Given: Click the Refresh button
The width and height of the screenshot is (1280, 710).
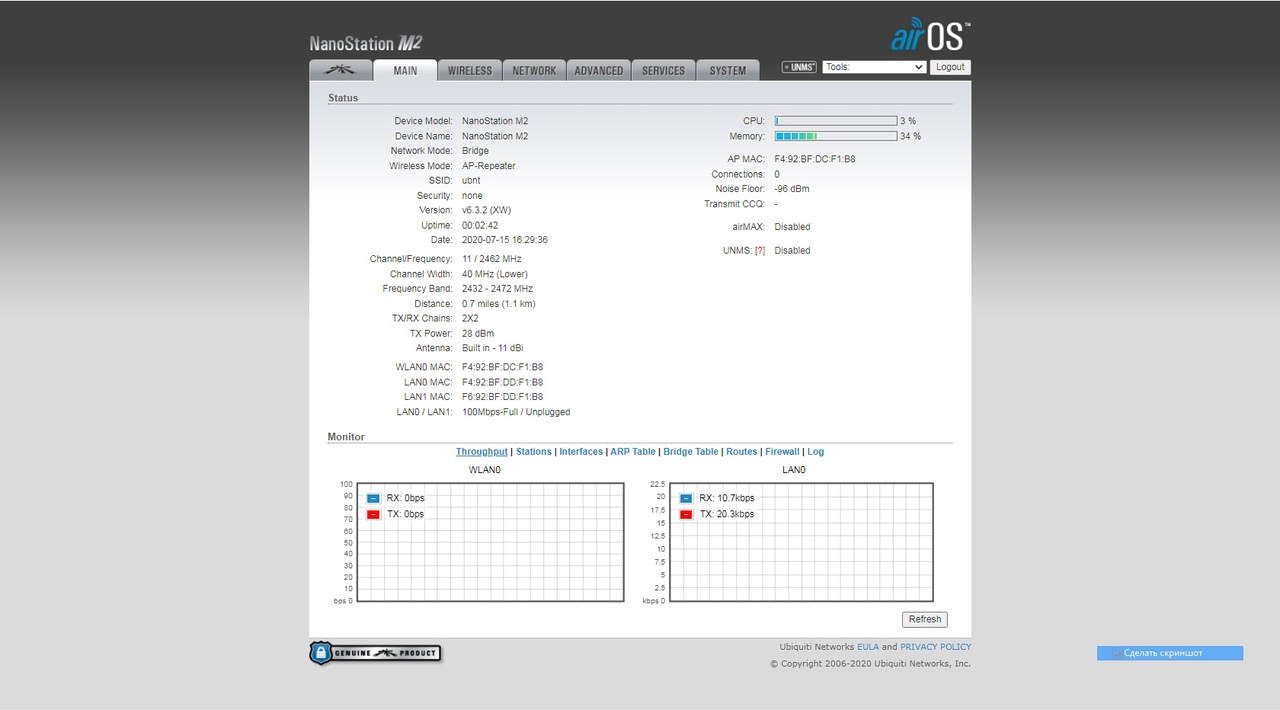Looking at the screenshot, I should [x=925, y=619].
